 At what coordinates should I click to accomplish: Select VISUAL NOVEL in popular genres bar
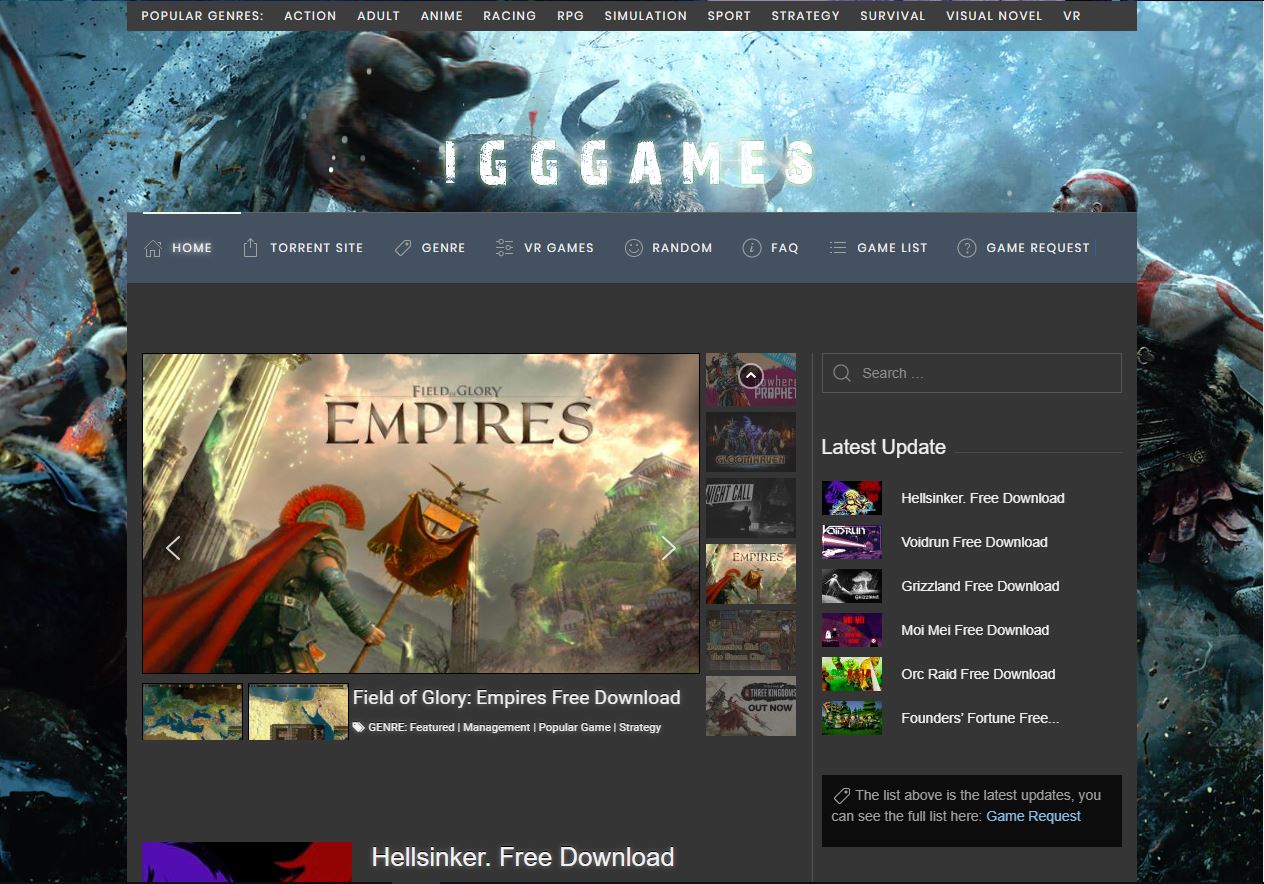(994, 16)
